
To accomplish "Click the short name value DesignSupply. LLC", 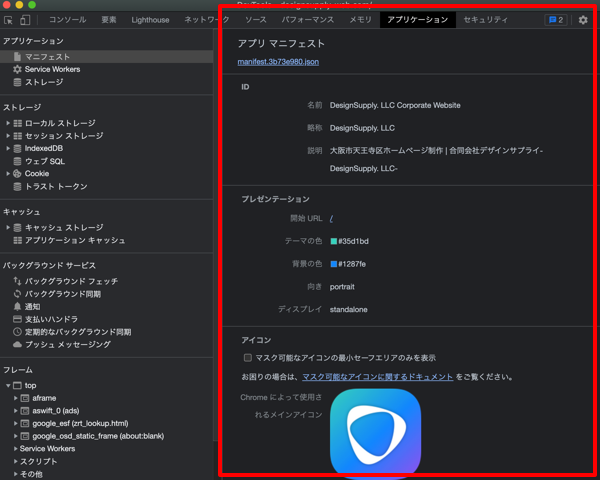I will click(x=362, y=128).
